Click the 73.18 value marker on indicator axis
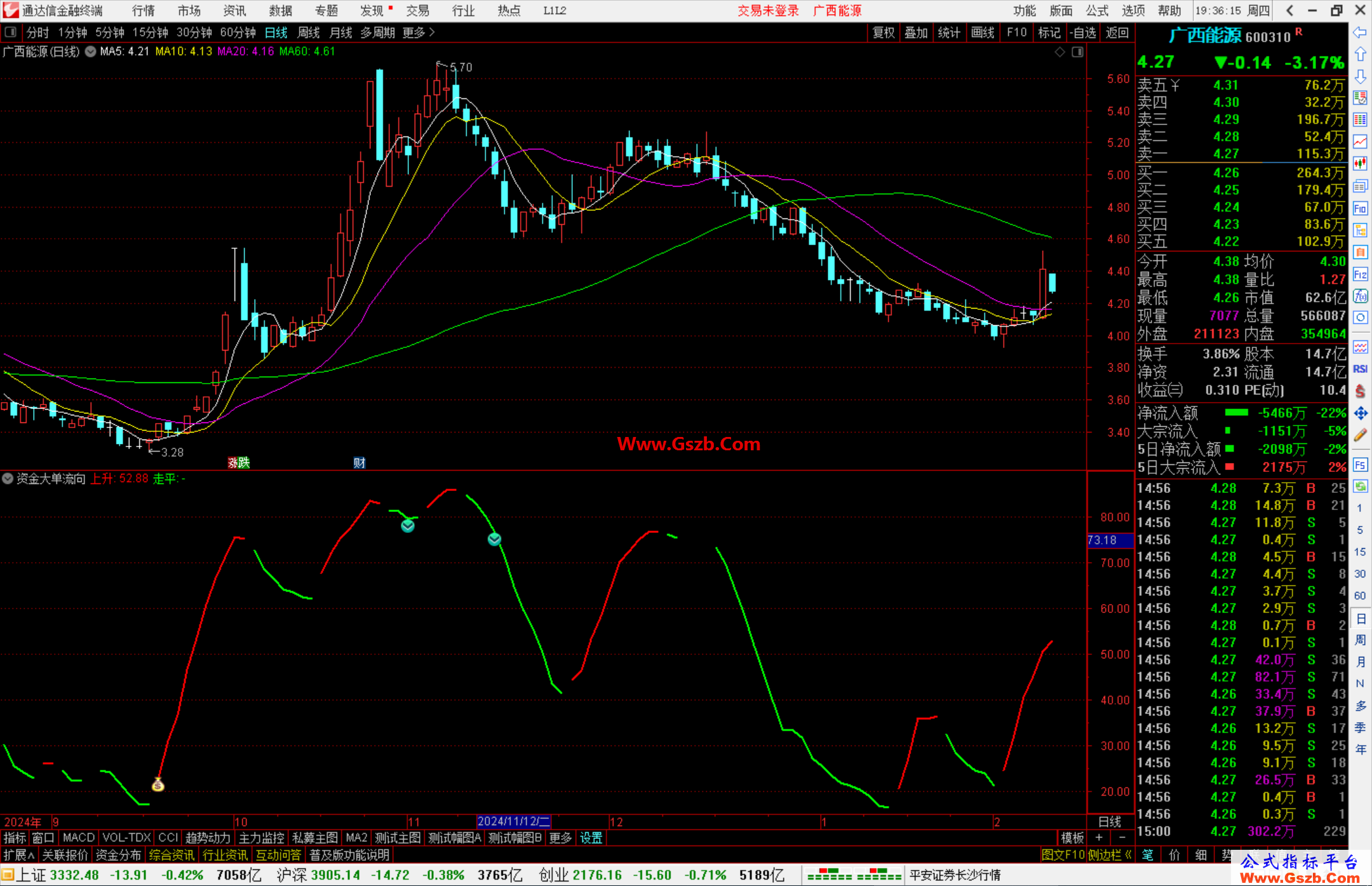 click(1110, 540)
